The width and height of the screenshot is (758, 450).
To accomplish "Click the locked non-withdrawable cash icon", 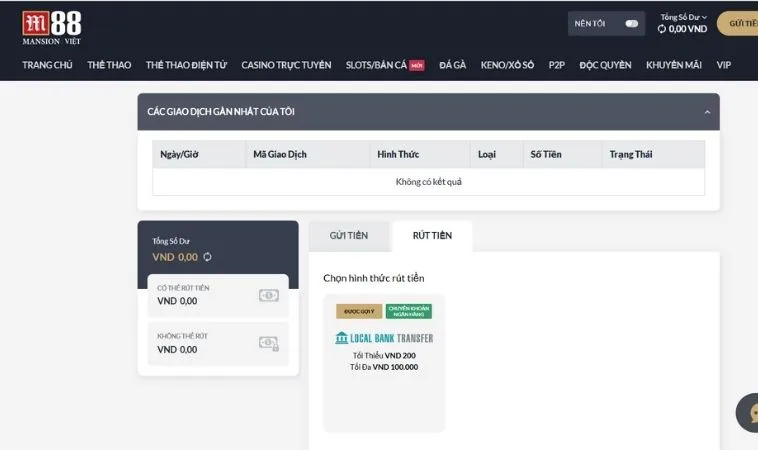I will point(268,343).
